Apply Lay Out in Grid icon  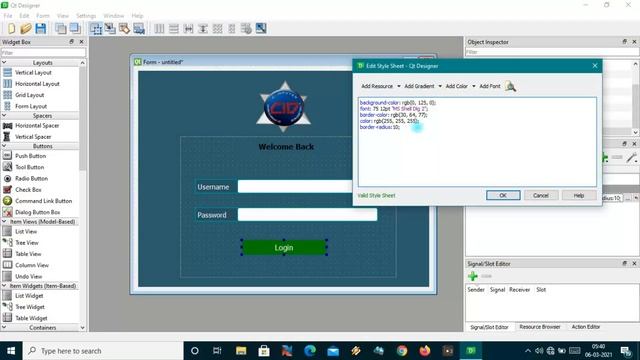[x=218, y=29]
